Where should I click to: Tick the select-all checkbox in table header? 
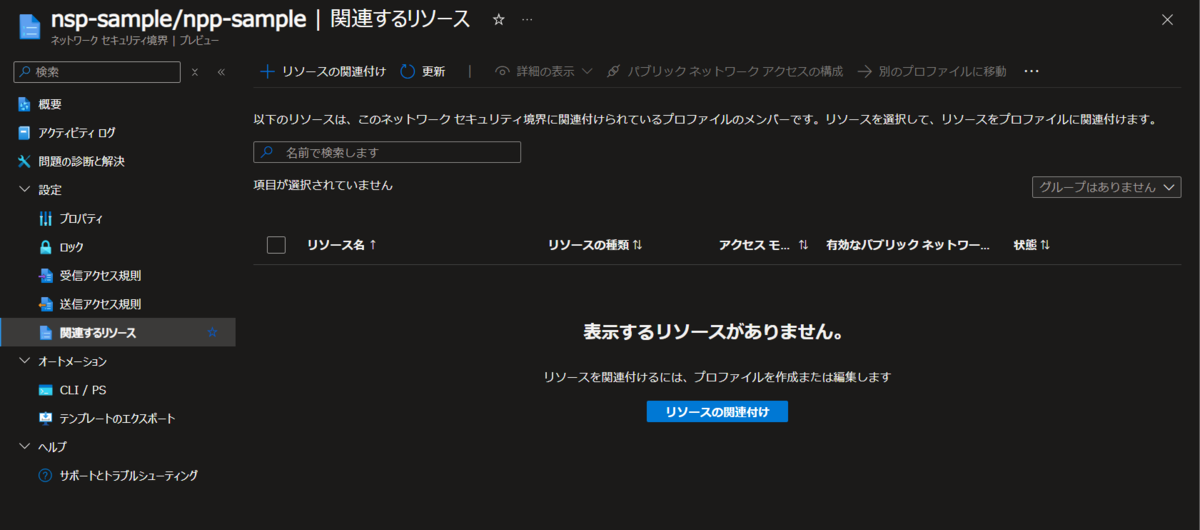pyautogui.click(x=277, y=245)
